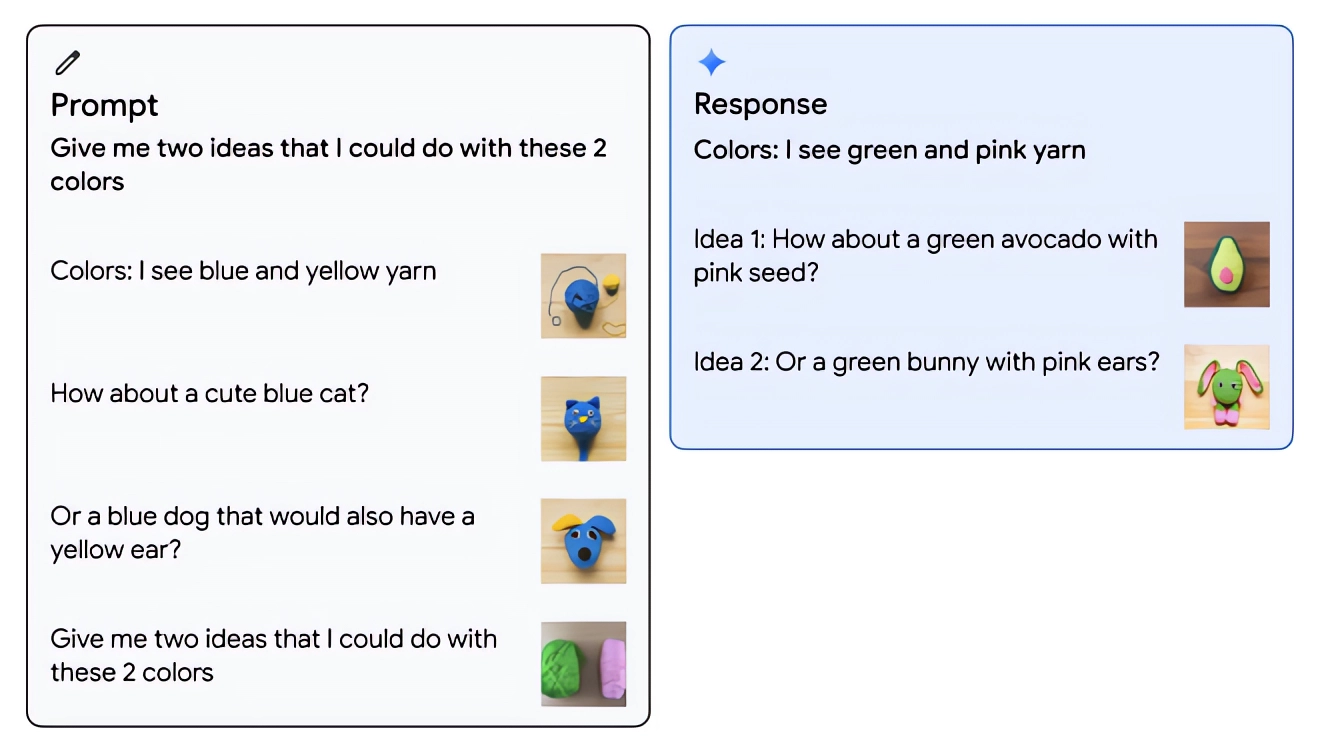Click the bottom "Give me two ideas" text

[x=273, y=655]
